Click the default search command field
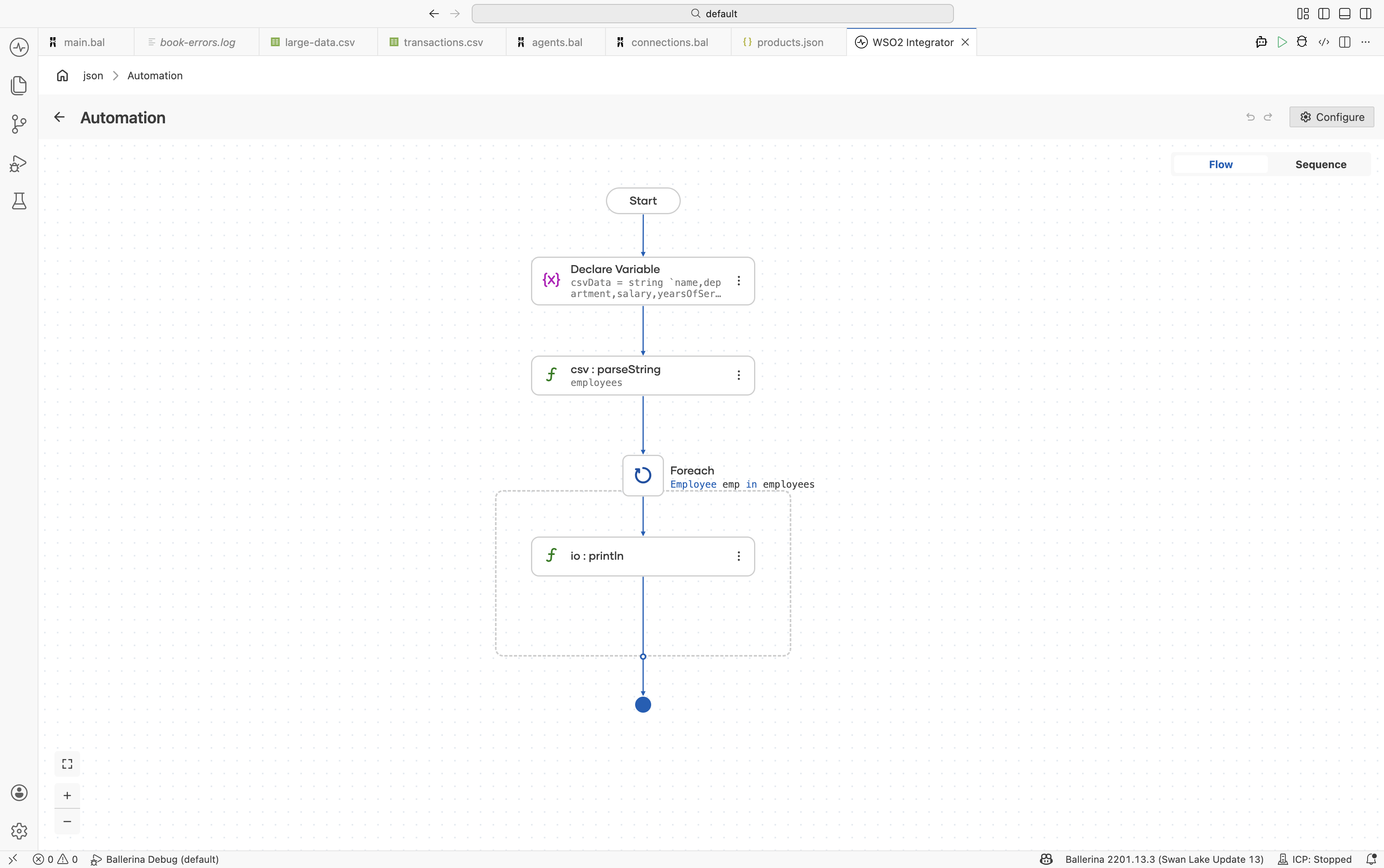Screen dimensions: 1384x868 [x=712, y=14]
